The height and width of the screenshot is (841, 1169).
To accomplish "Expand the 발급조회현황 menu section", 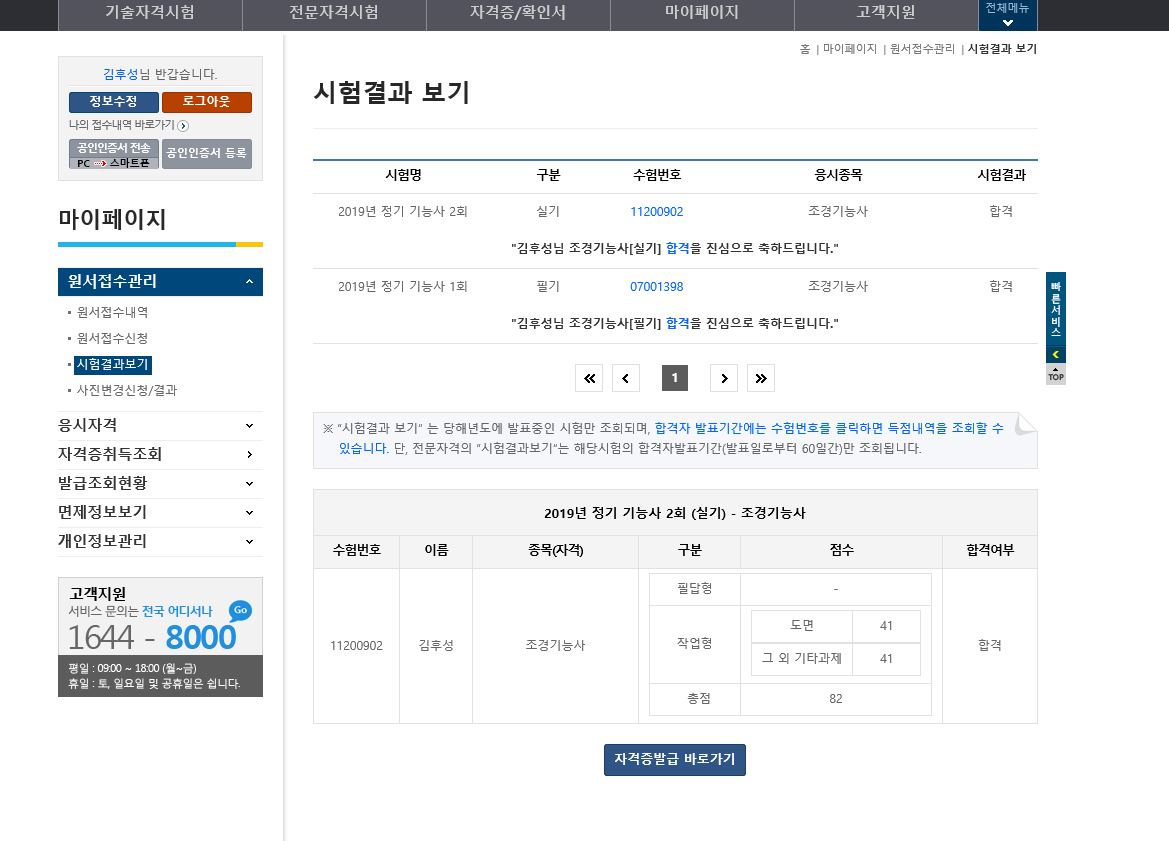I will [x=249, y=483].
